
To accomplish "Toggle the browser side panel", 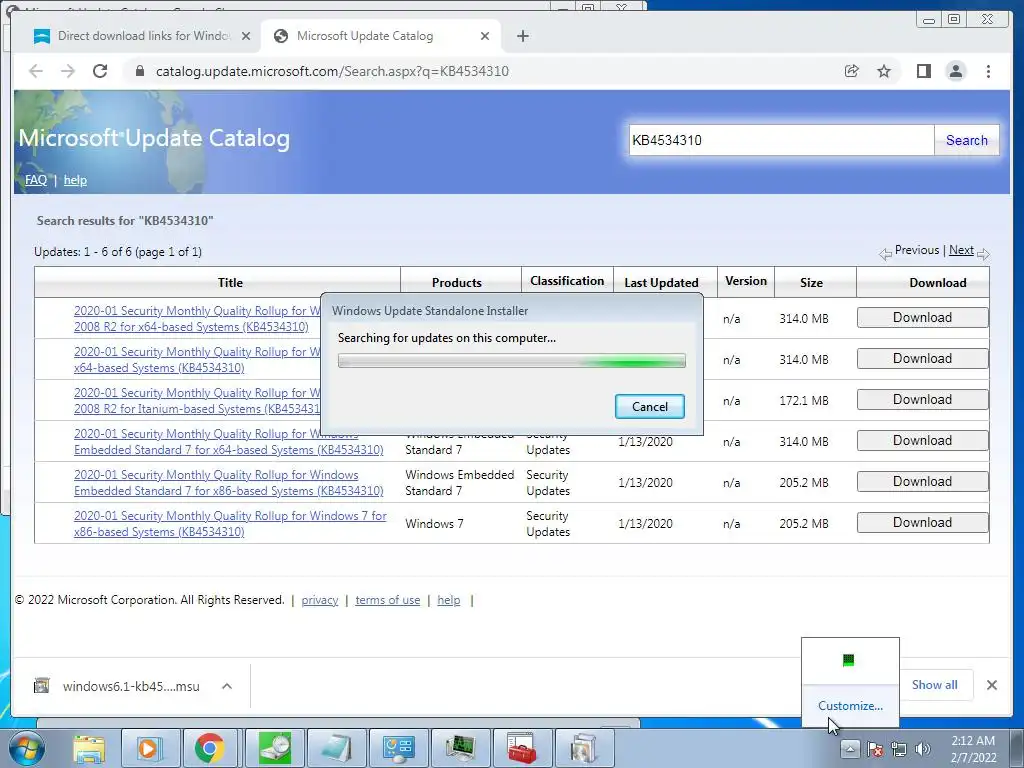I will [923, 71].
